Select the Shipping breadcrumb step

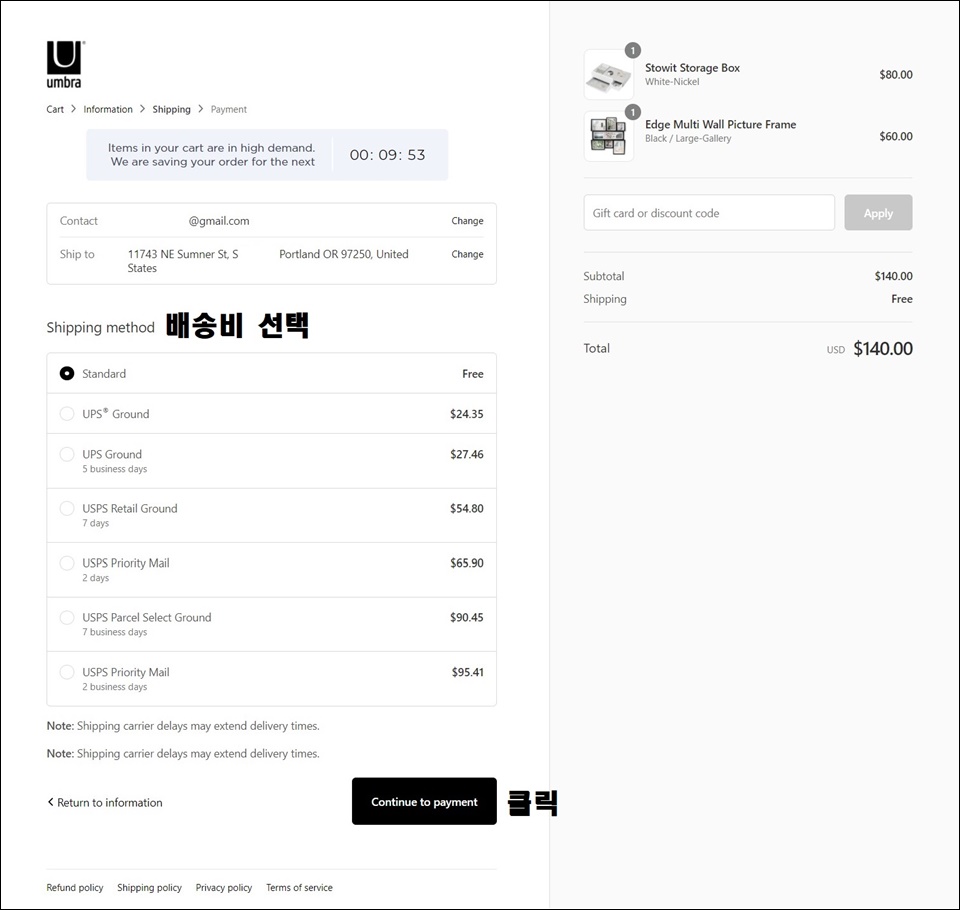(x=171, y=109)
